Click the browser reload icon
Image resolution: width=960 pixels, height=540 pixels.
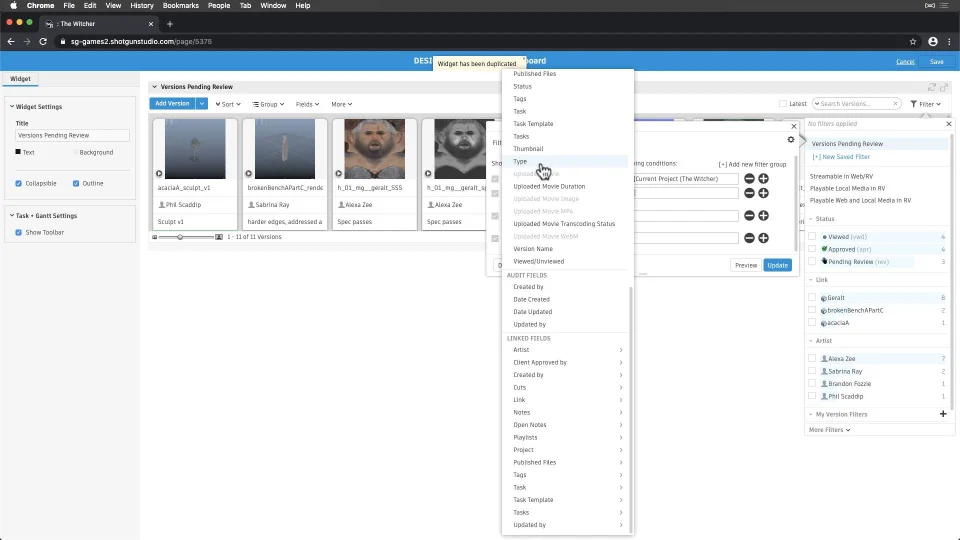pos(43,42)
